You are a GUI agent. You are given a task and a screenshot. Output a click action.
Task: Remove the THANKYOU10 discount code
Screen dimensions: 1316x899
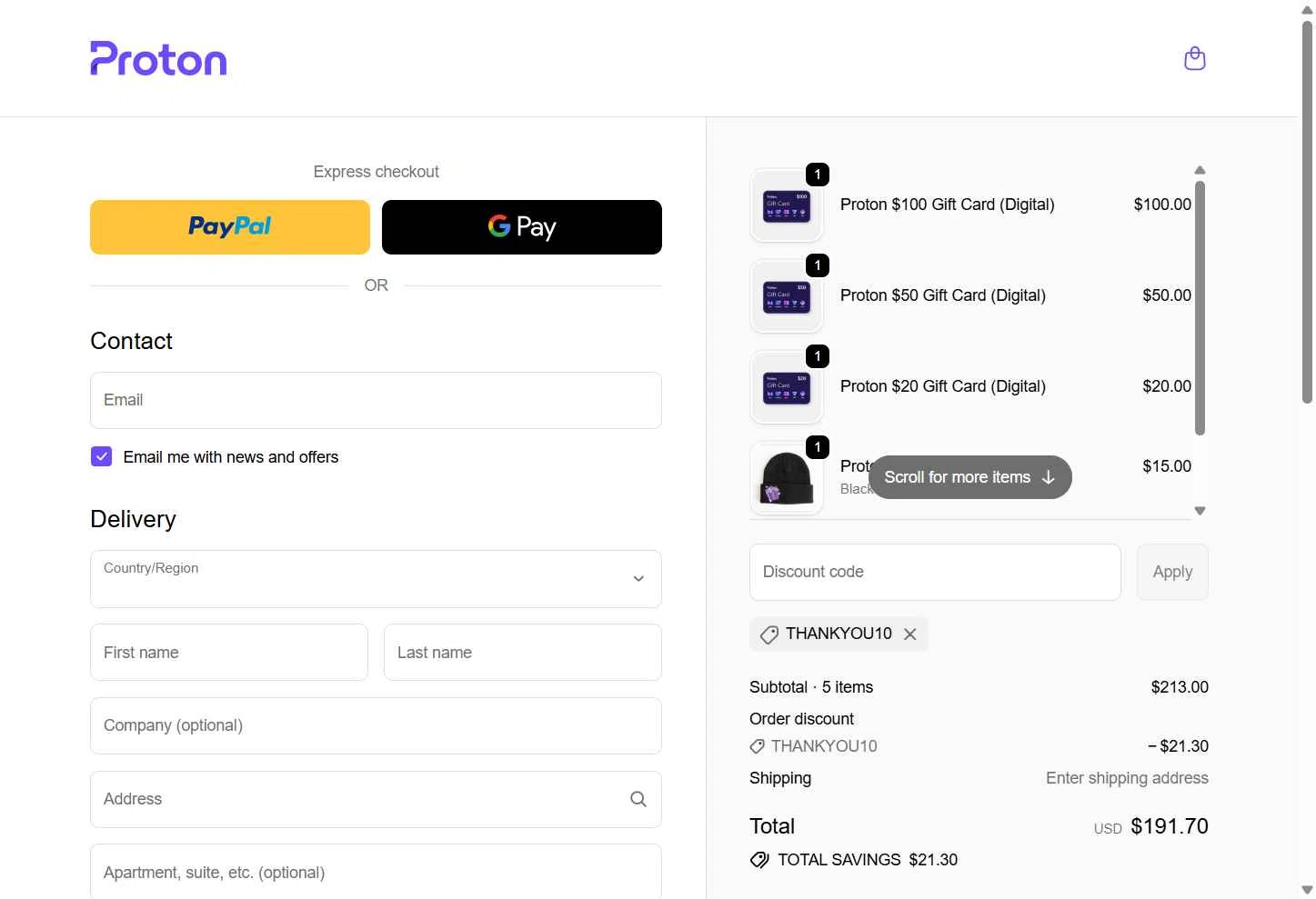909,634
